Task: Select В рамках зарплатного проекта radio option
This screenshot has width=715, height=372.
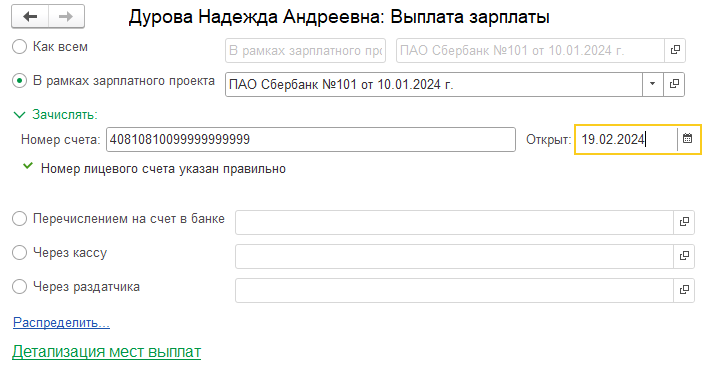Action: tap(20, 81)
